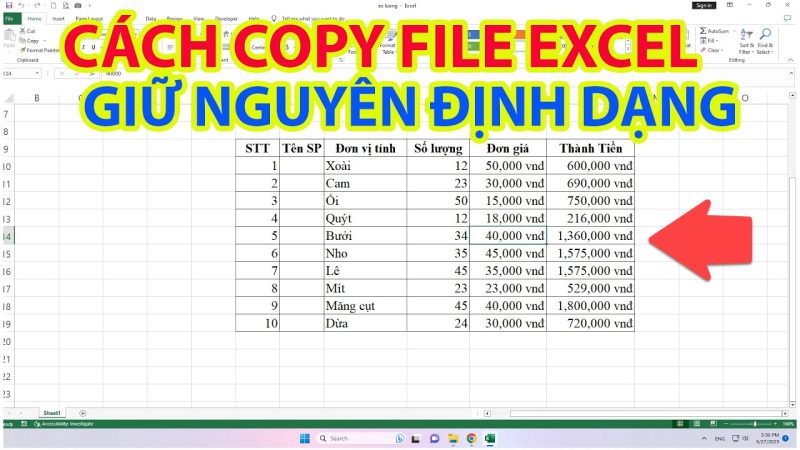Open Find & Select tool

[x=764, y=42]
